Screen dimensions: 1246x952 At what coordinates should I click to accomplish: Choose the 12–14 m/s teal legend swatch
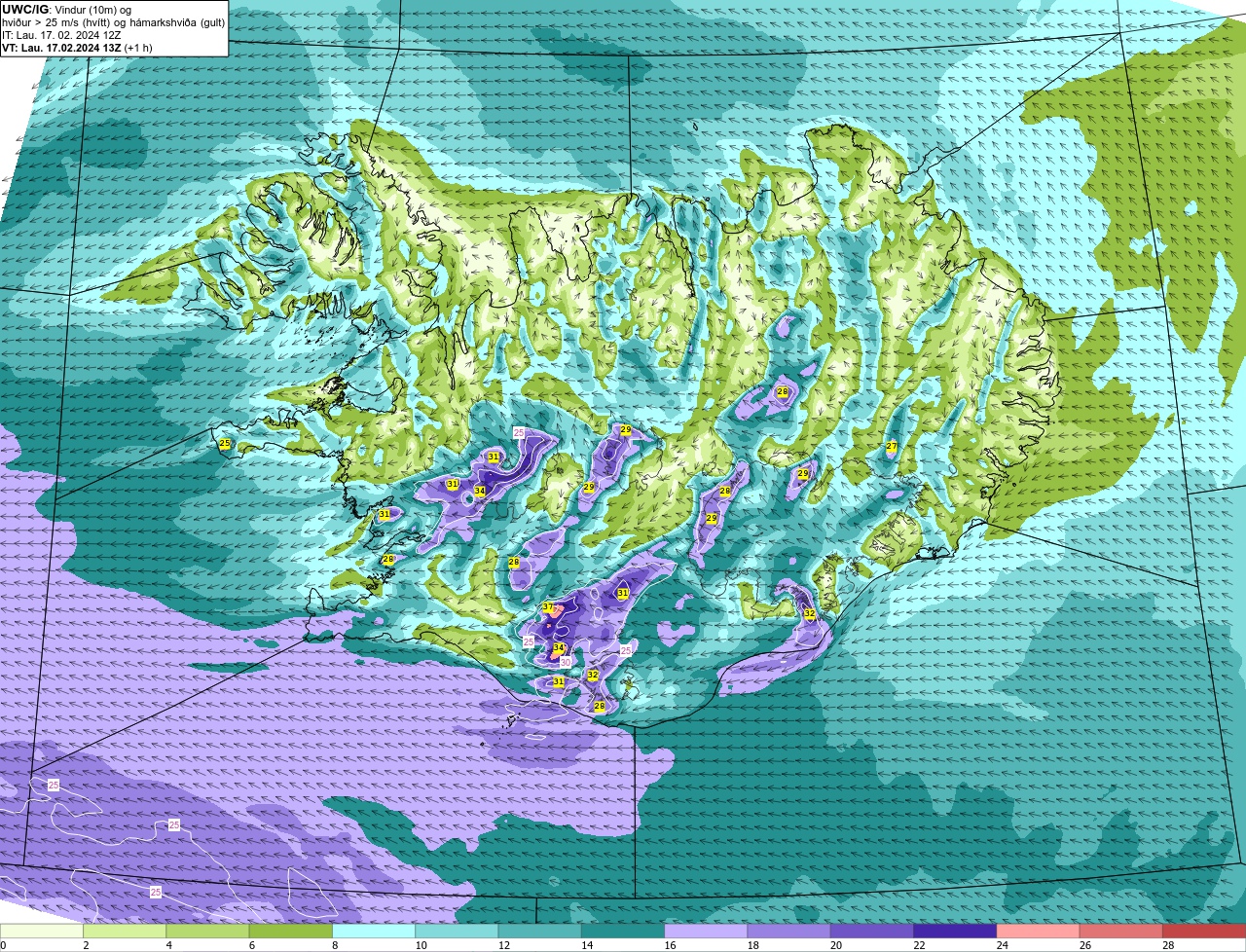(x=539, y=931)
